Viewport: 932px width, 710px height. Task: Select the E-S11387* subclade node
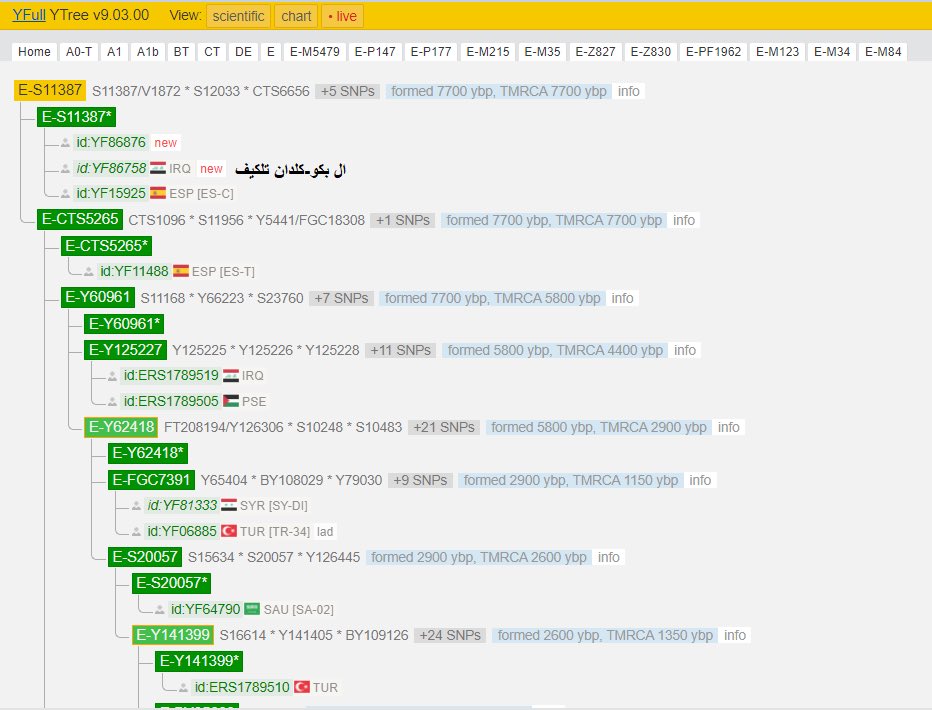[x=76, y=117]
